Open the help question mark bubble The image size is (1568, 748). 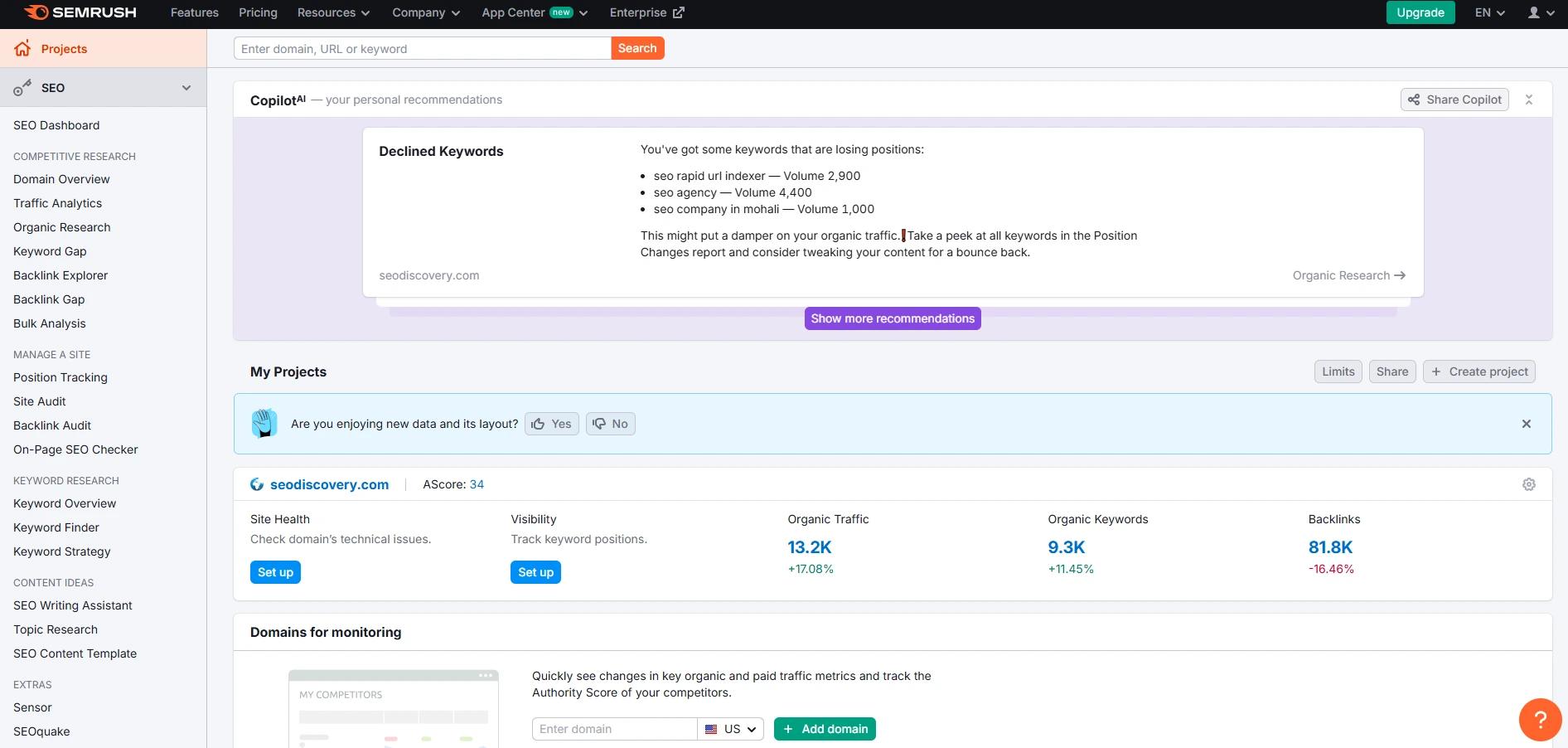(x=1541, y=720)
